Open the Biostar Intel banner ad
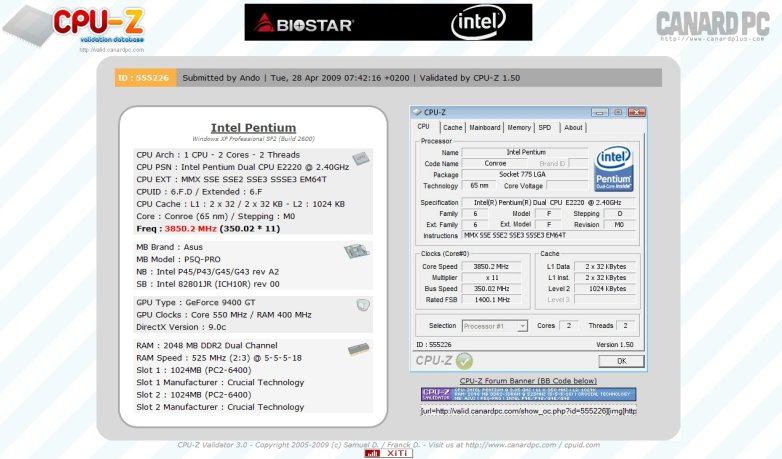The width and height of the screenshot is (782, 459). [388, 22]
